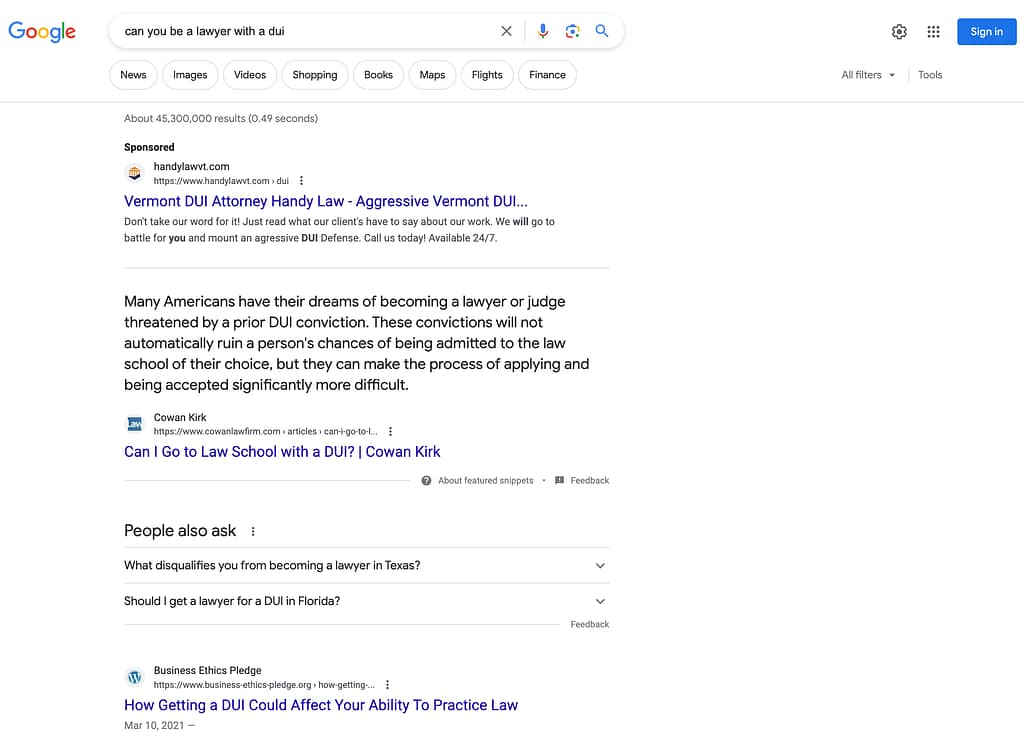Open more options for Cowan Kirk result

tap(390, 432)
